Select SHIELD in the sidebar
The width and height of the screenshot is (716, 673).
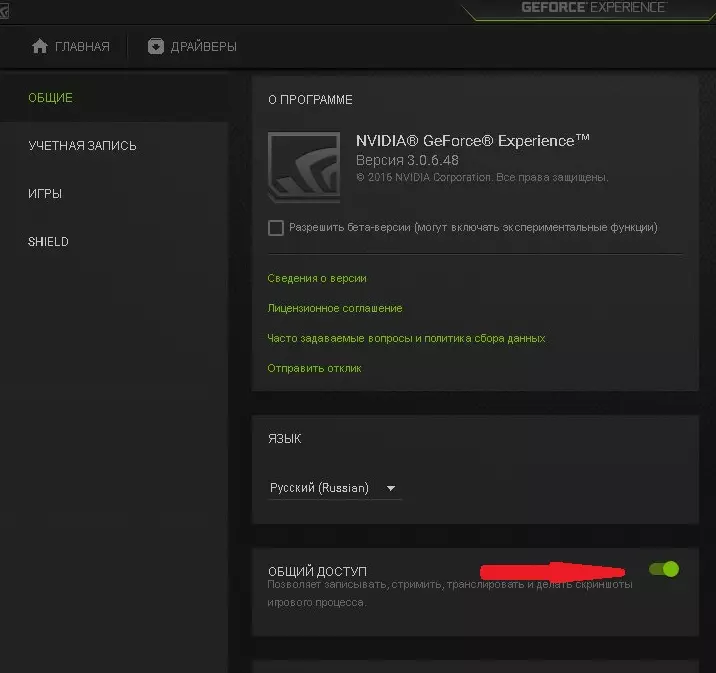(48, 242)
